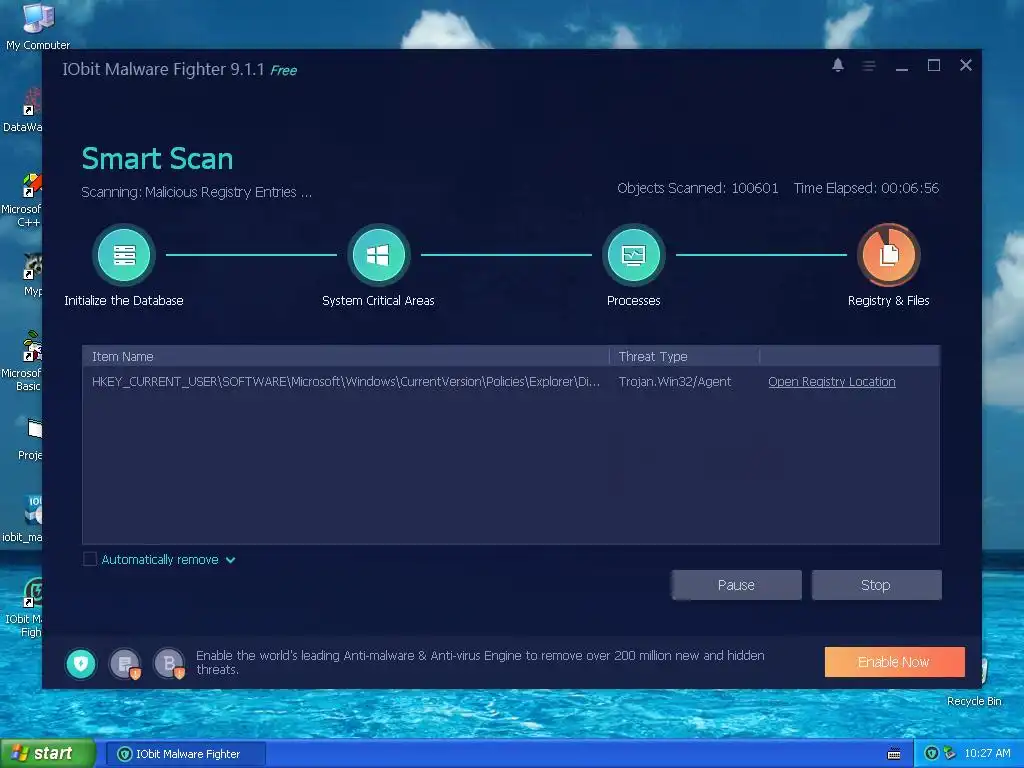Viewport: 1024px width, 768px height.
Task: Click the orange Enable Now button
Action: tap(894, 662)
